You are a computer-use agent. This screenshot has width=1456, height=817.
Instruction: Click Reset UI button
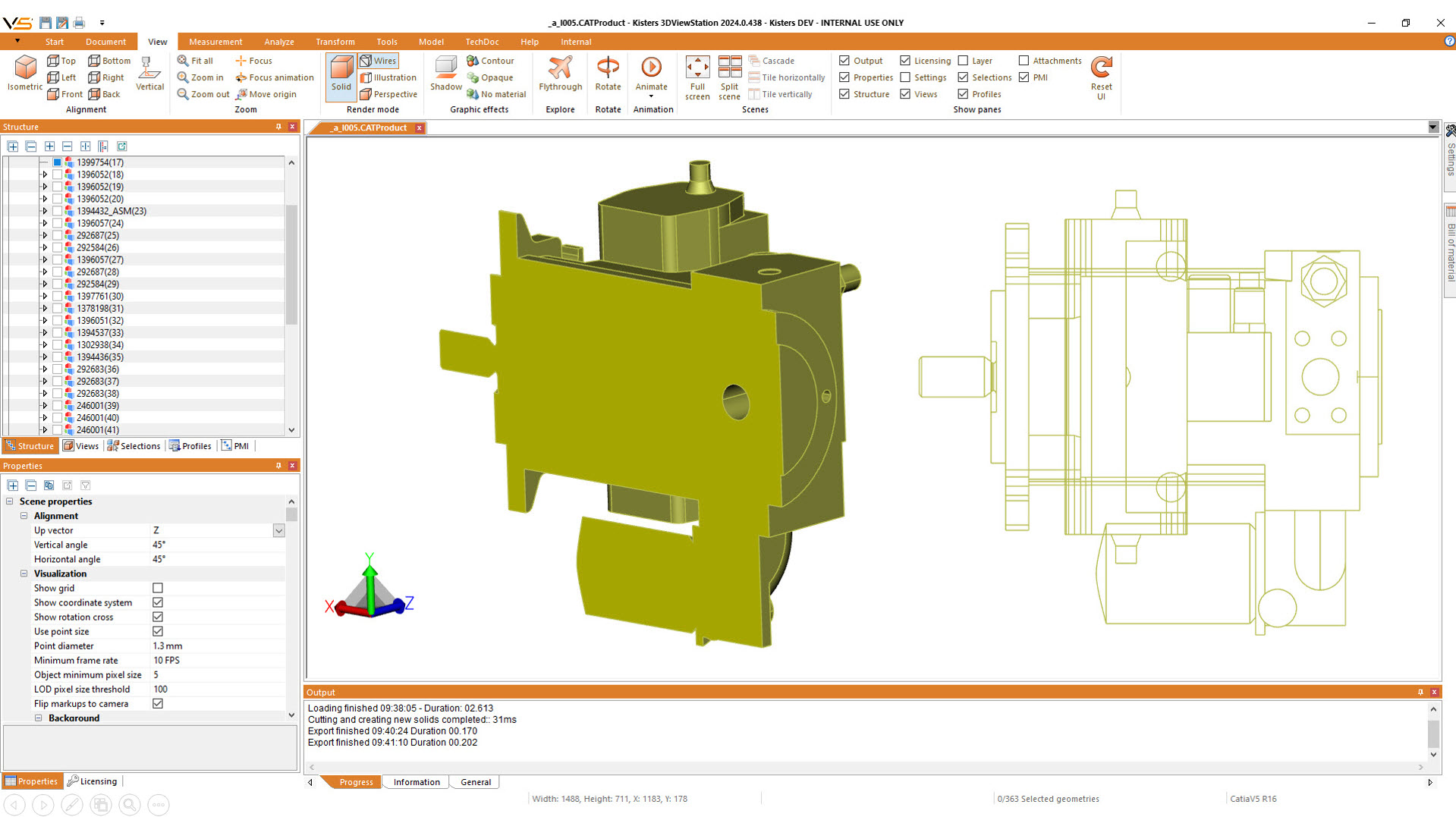(x=1101, y=77)
